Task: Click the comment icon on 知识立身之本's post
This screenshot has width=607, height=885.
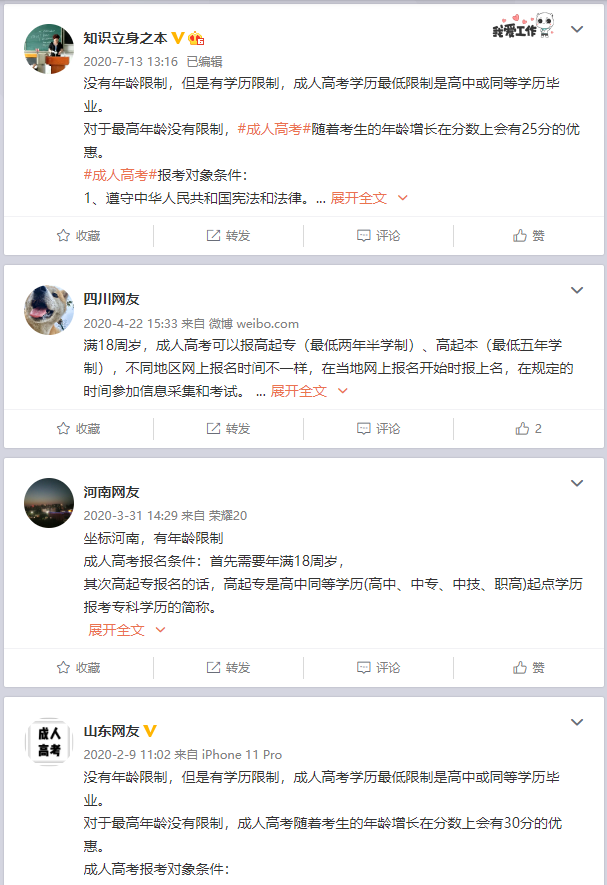Action: 364,236
